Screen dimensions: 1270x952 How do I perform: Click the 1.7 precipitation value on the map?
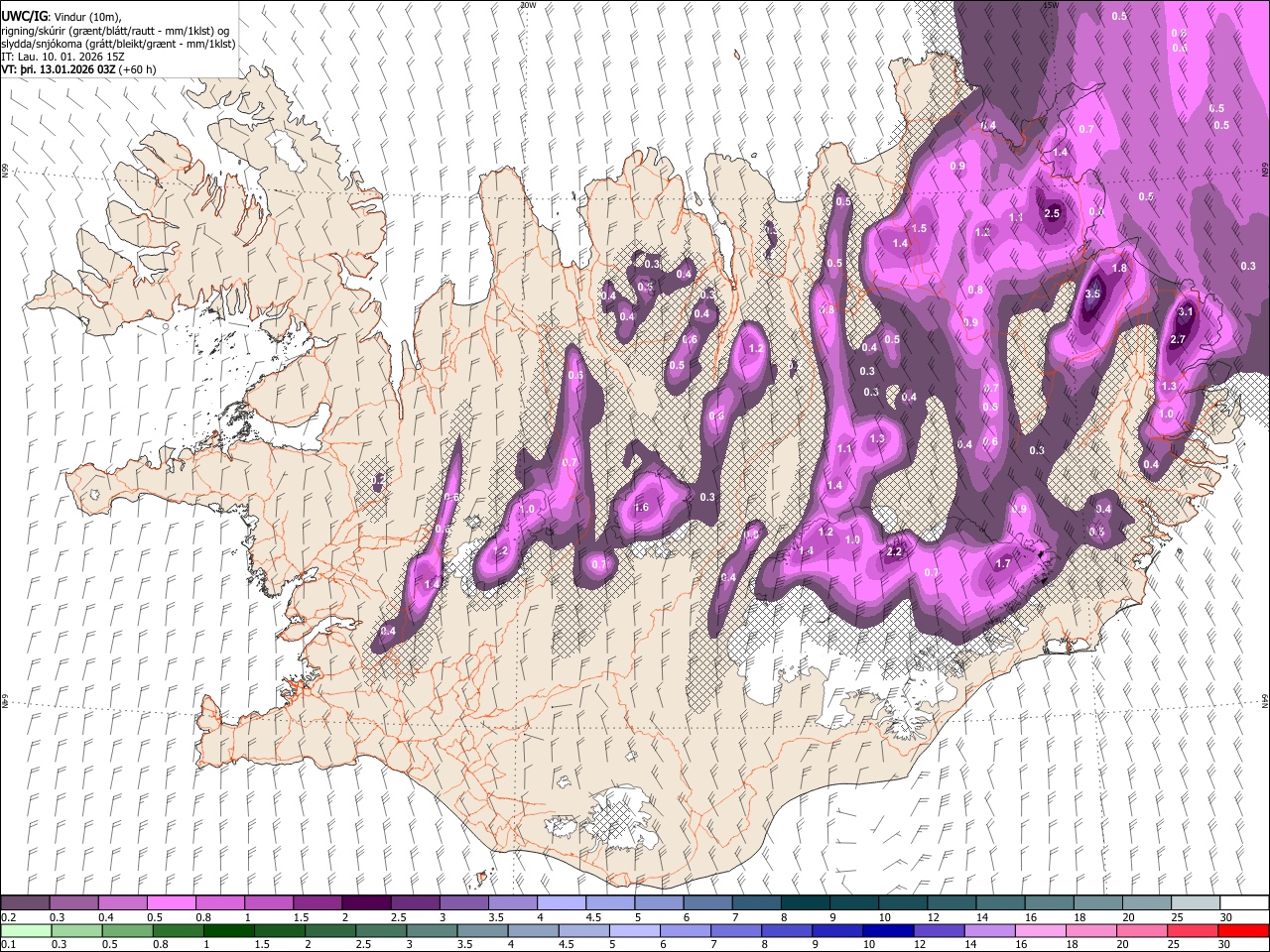pos(1003,563)
